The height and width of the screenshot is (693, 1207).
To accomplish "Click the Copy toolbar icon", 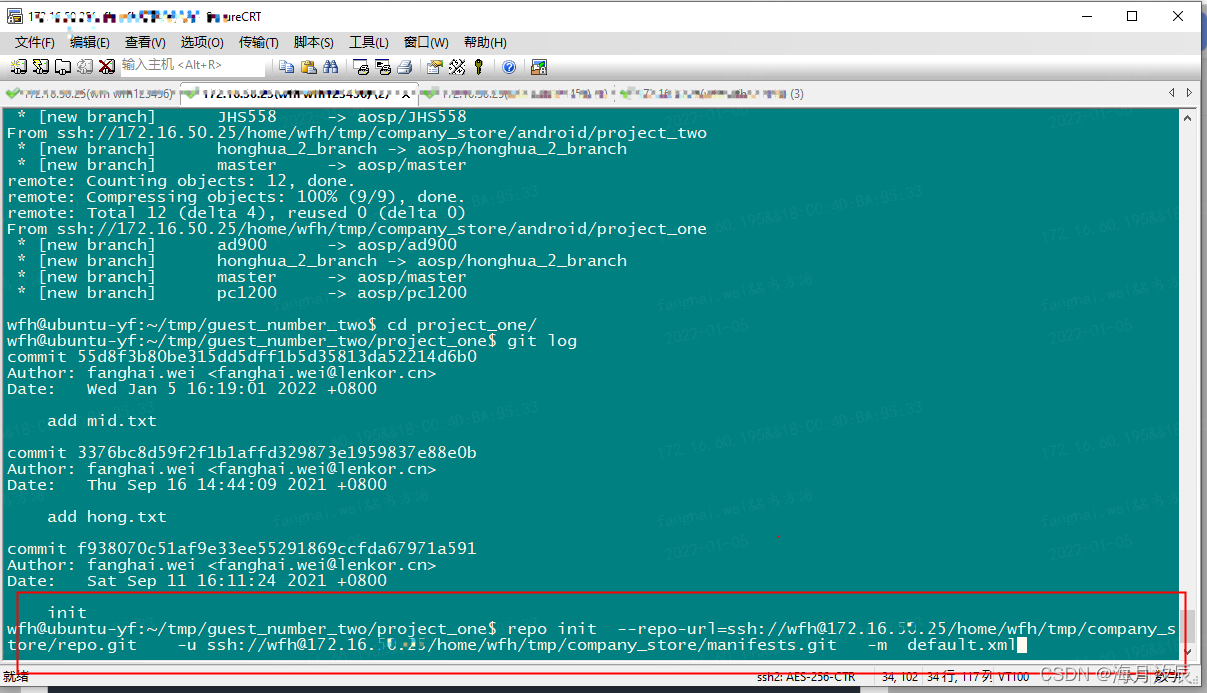I will click(287, 67).
